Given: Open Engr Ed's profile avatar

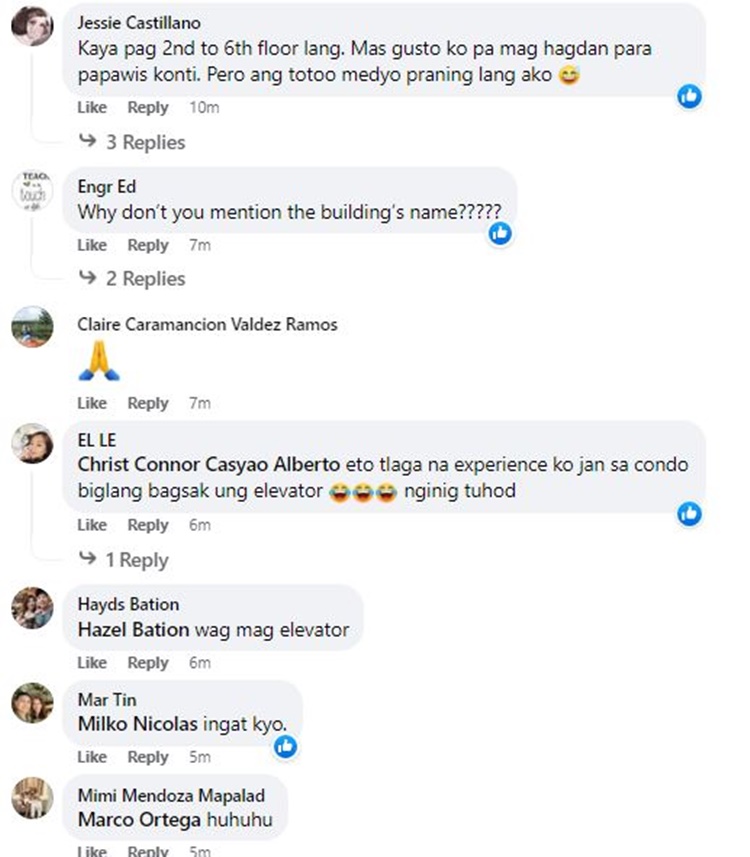Looking at the screenshot, I should [x=32, y=191].
